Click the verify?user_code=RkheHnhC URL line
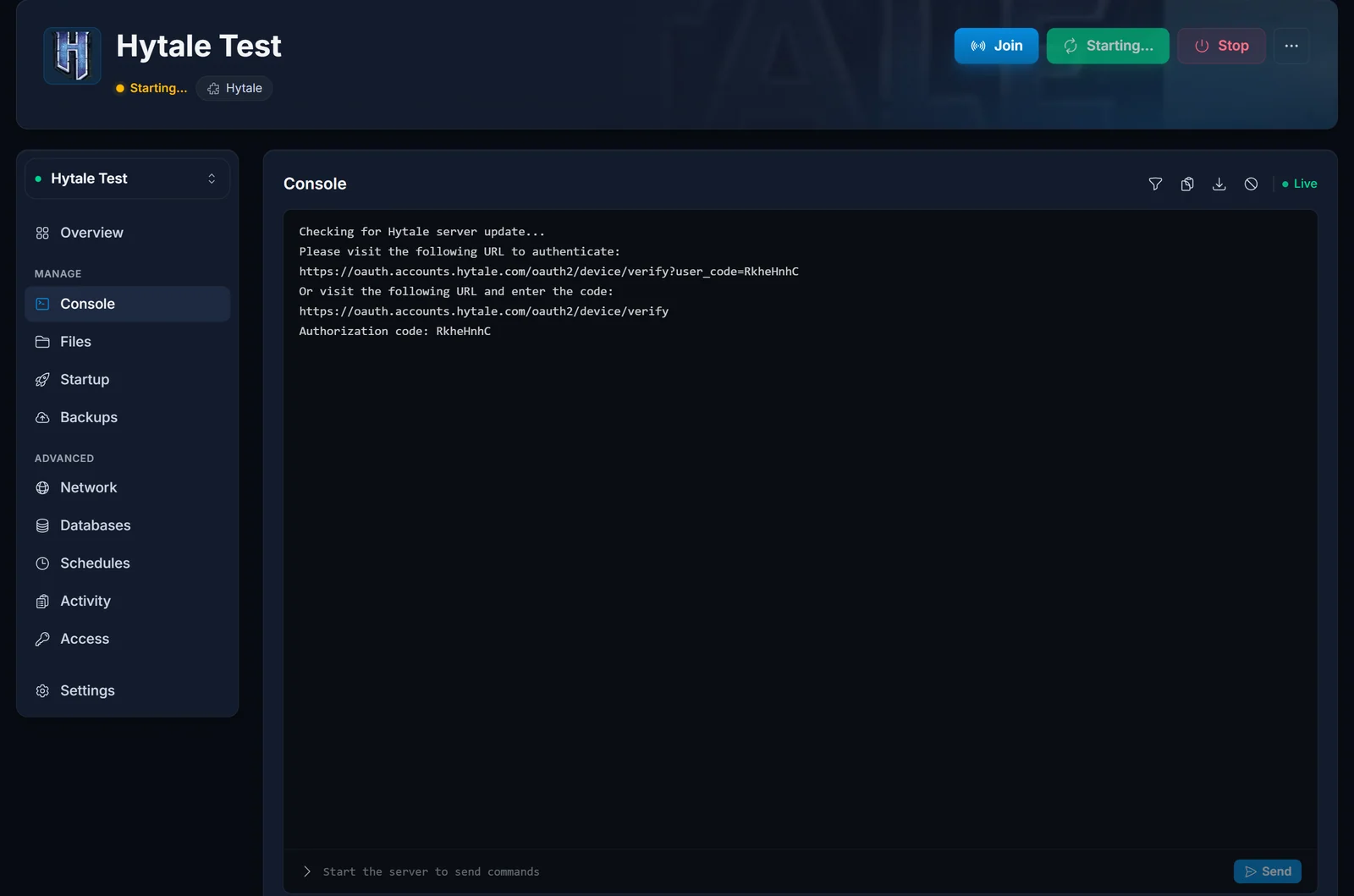The height and width of the screenshot is (896, 1354). pos(548,272)
